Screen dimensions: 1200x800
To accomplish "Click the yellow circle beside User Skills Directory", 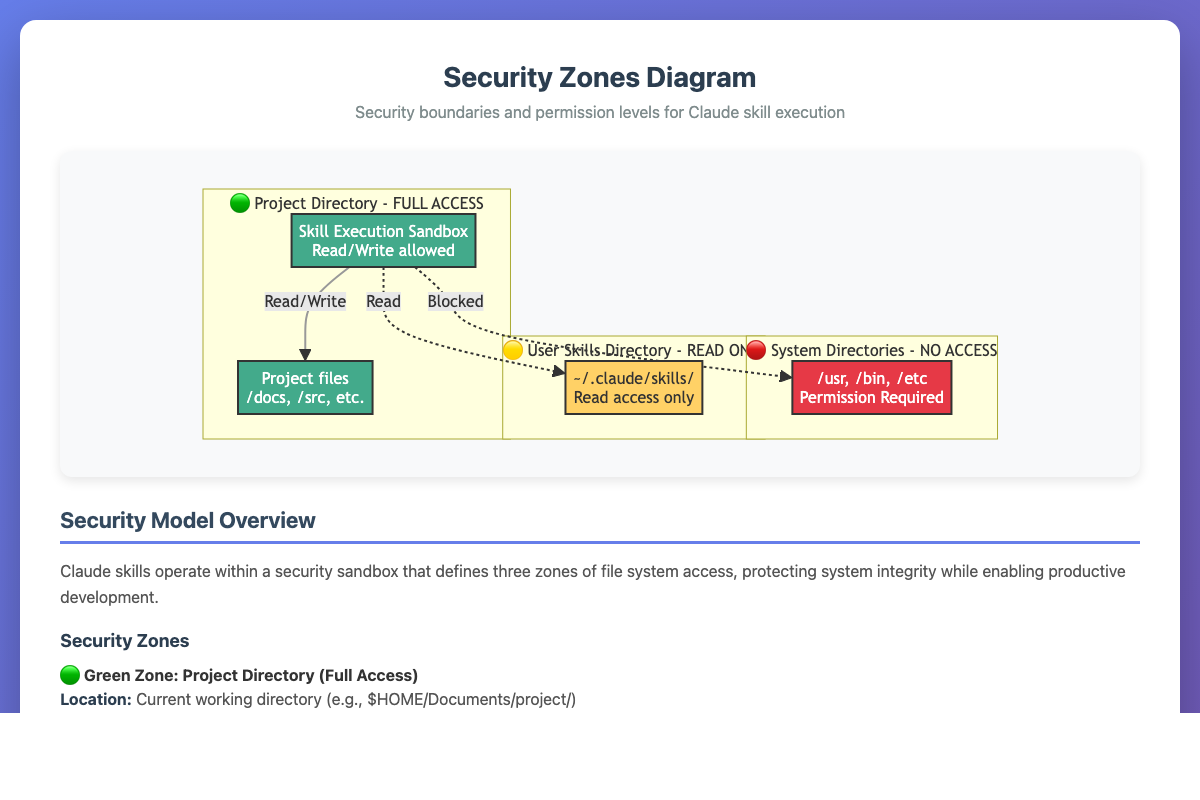I will 513,350.
